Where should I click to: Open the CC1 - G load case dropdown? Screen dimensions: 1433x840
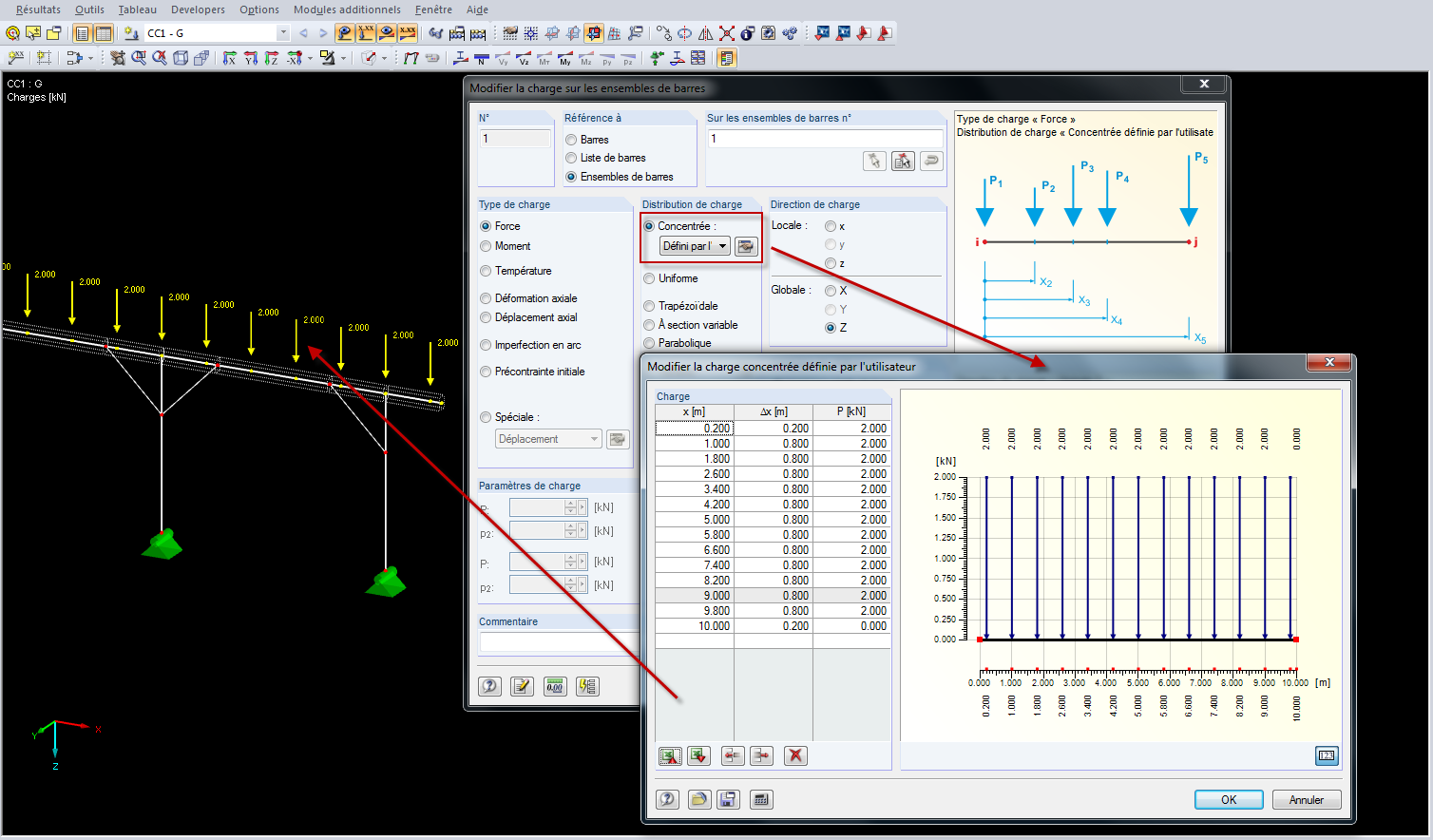coord(282,33)
